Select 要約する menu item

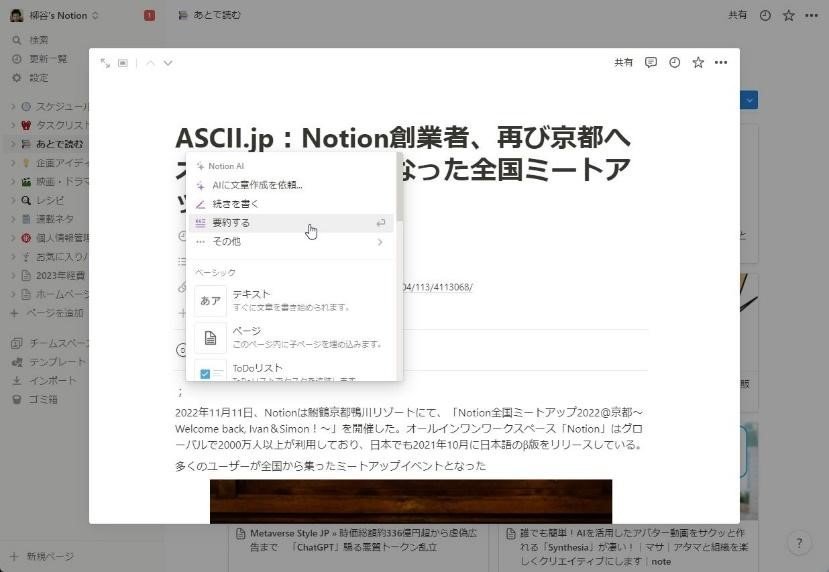coord(291,223)
